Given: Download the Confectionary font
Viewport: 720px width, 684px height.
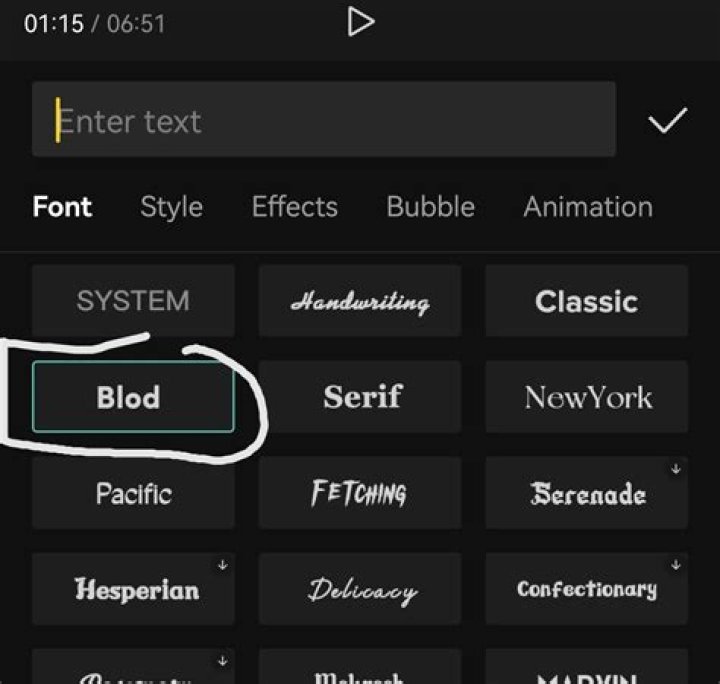Looking at the screenshot, I should click(676, 565).
